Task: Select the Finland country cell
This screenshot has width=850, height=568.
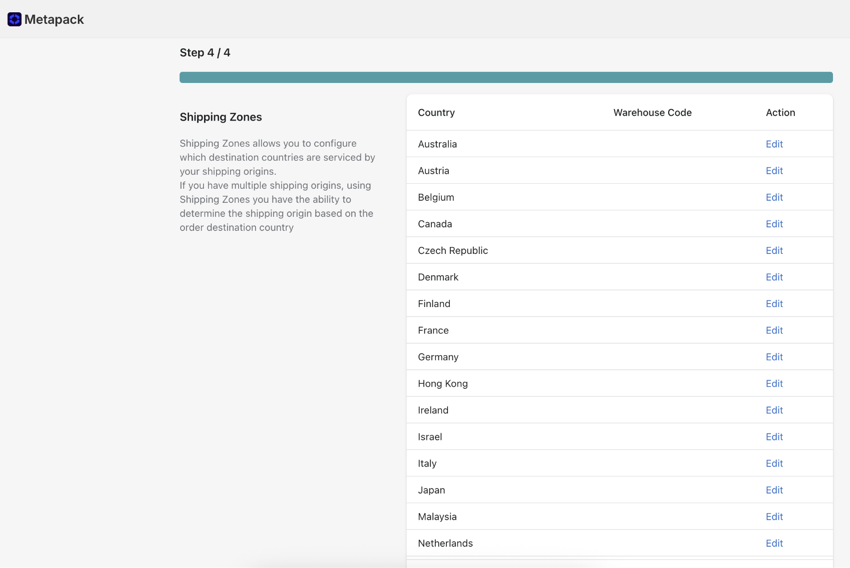Action: click(x=434, y=304)
